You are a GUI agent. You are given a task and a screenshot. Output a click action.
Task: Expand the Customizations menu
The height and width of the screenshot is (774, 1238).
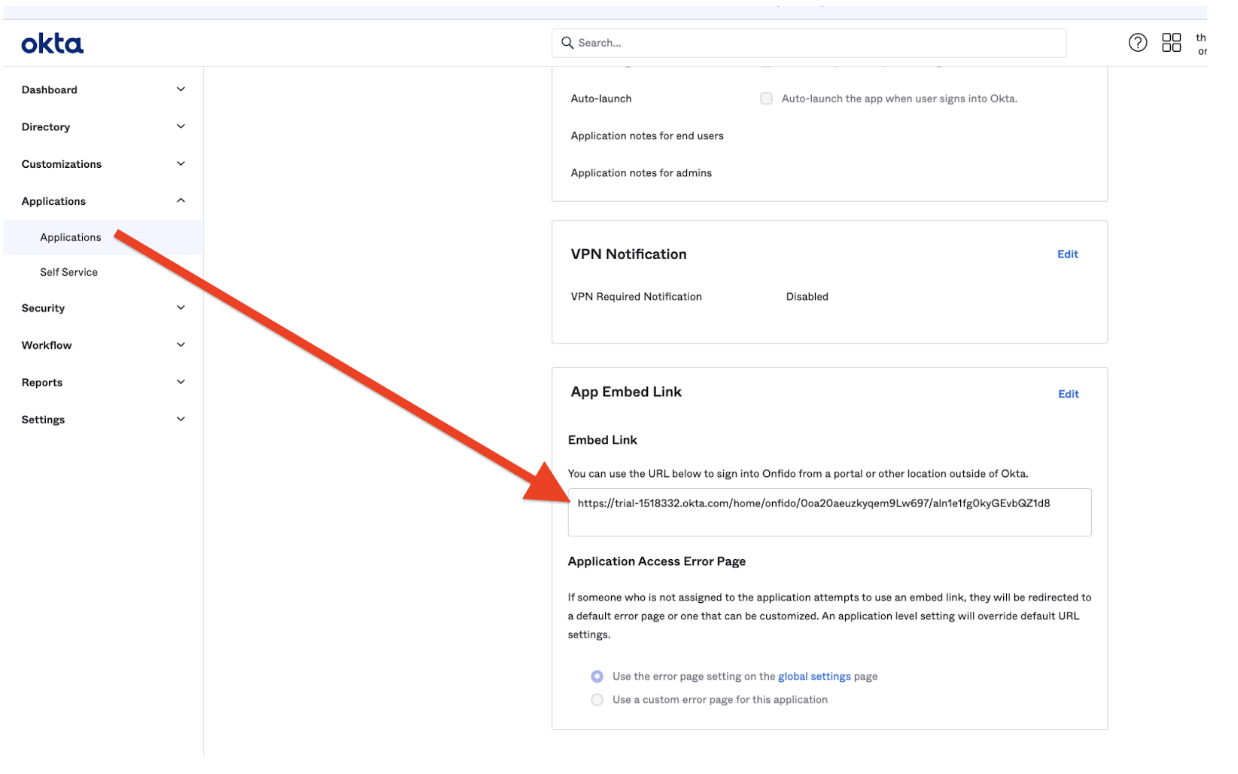pos(102,164)
